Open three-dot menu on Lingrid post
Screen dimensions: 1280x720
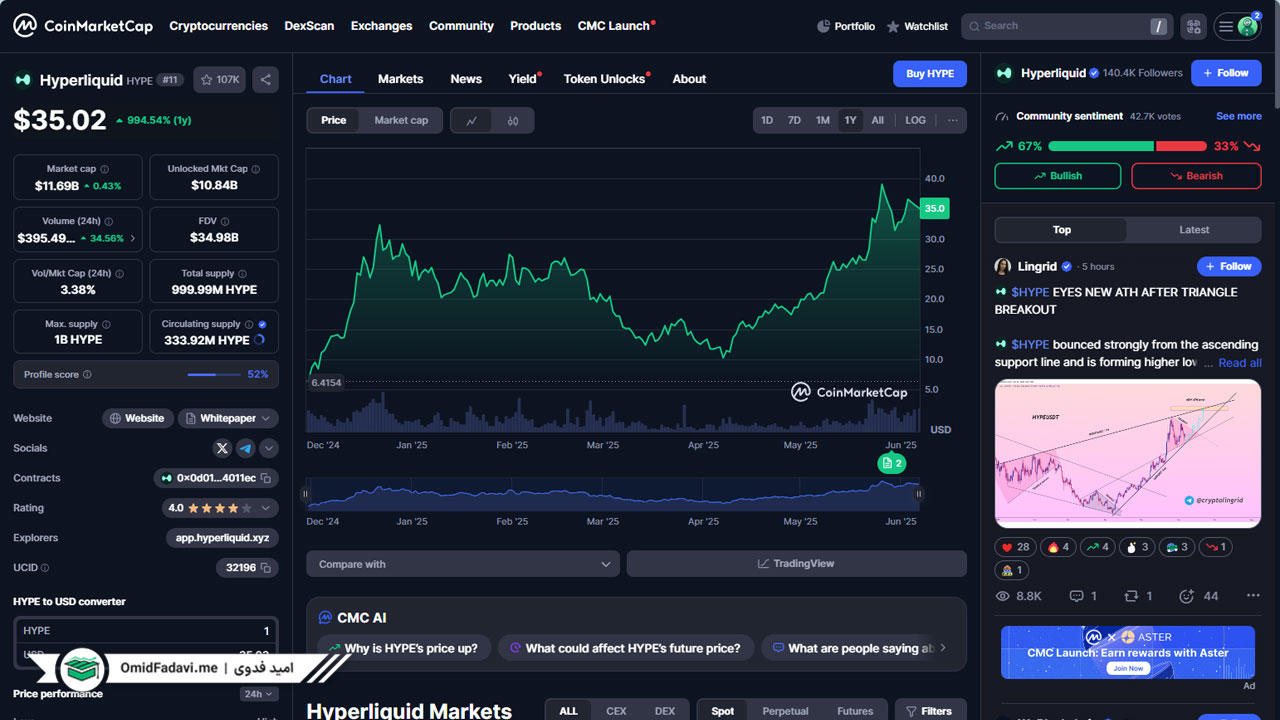[1253, 596]
